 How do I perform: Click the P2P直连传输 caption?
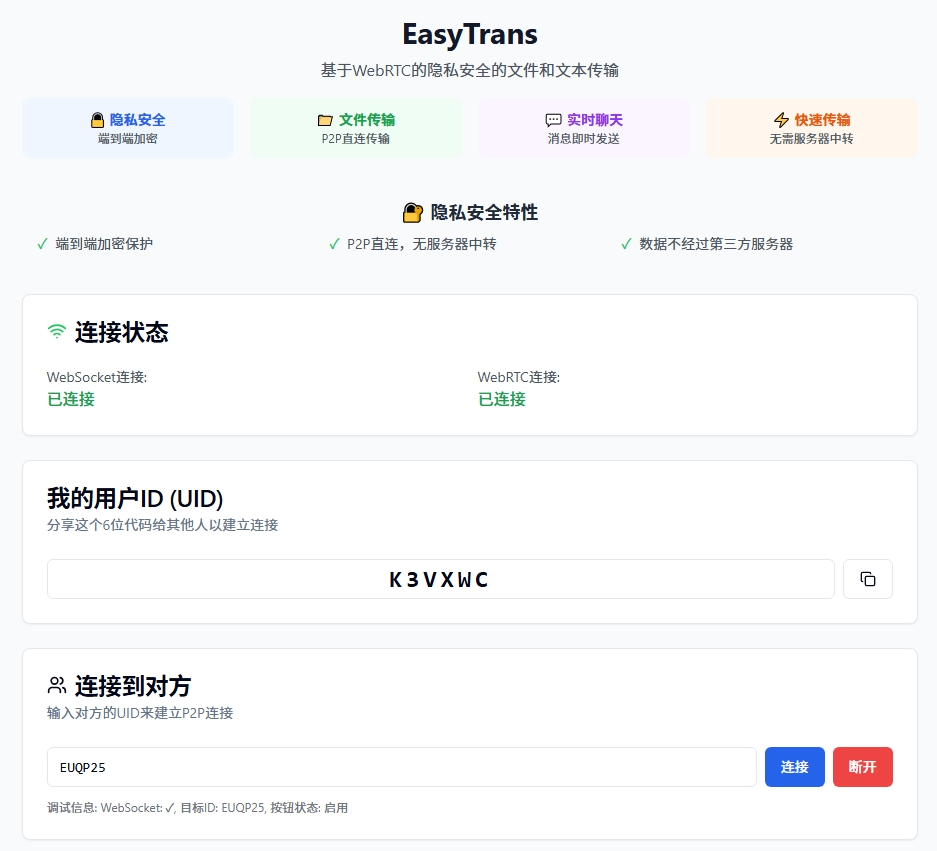pos(356,139)
